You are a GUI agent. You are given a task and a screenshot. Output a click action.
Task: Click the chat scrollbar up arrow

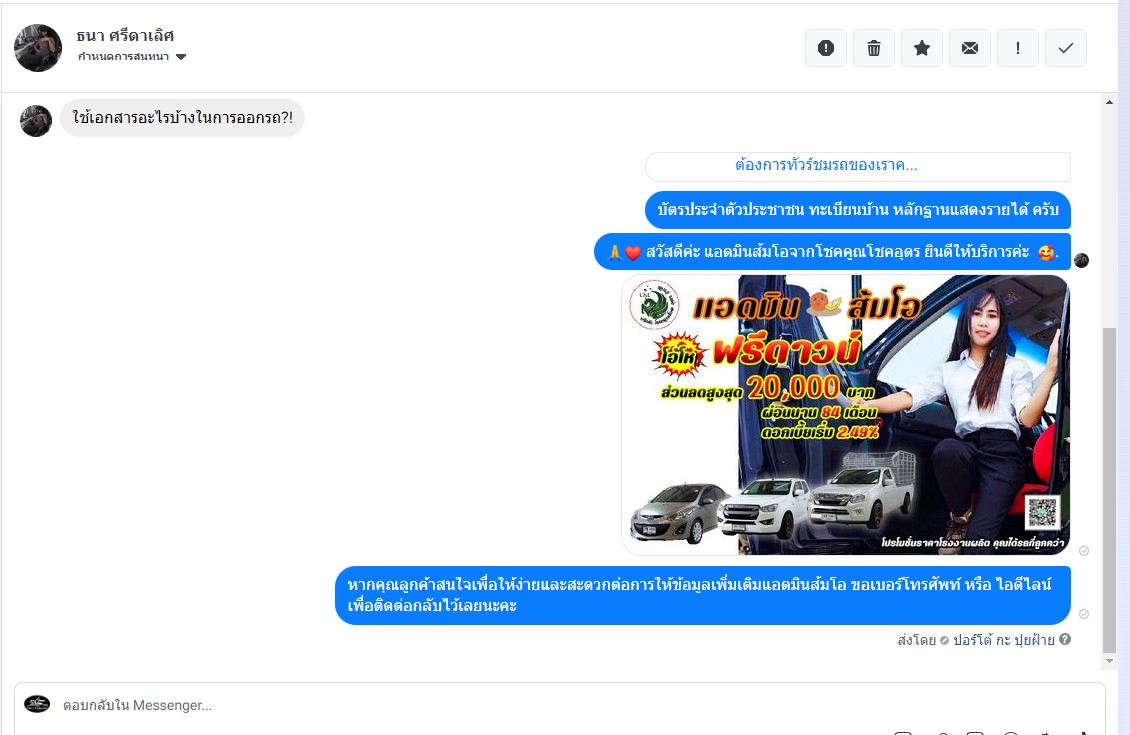tap(1109, 102)
